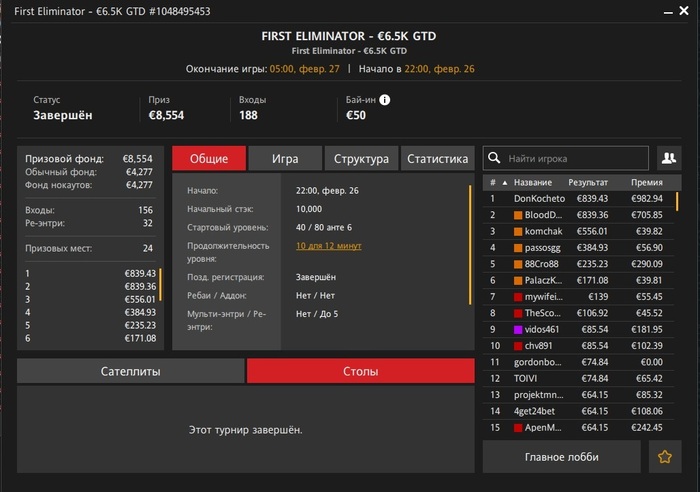This screenshot has height=492, width=700.
Task: Click red flag next to chv891
Action: pyautogui.click(x=518, y=346)
